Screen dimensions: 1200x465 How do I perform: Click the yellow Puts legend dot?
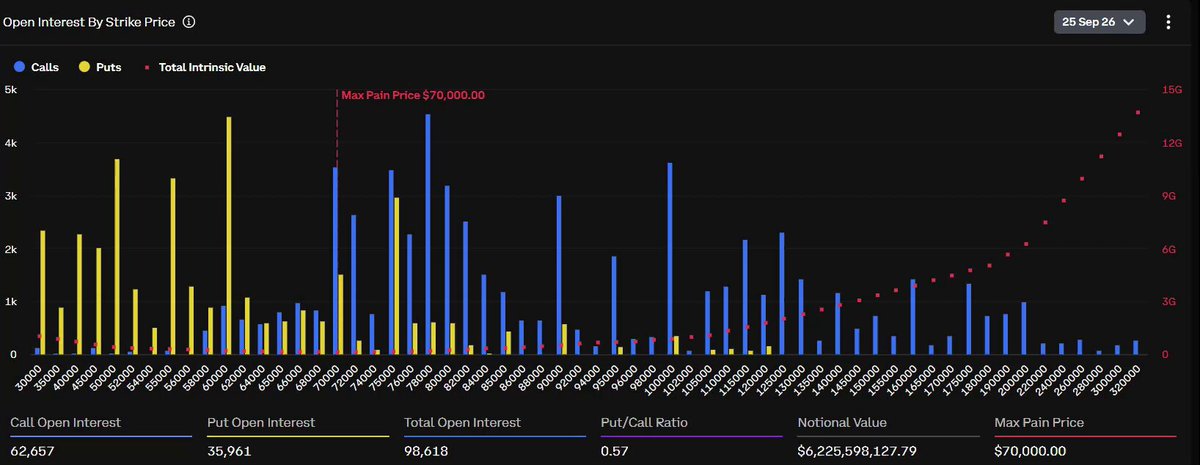tap(84, 67)
